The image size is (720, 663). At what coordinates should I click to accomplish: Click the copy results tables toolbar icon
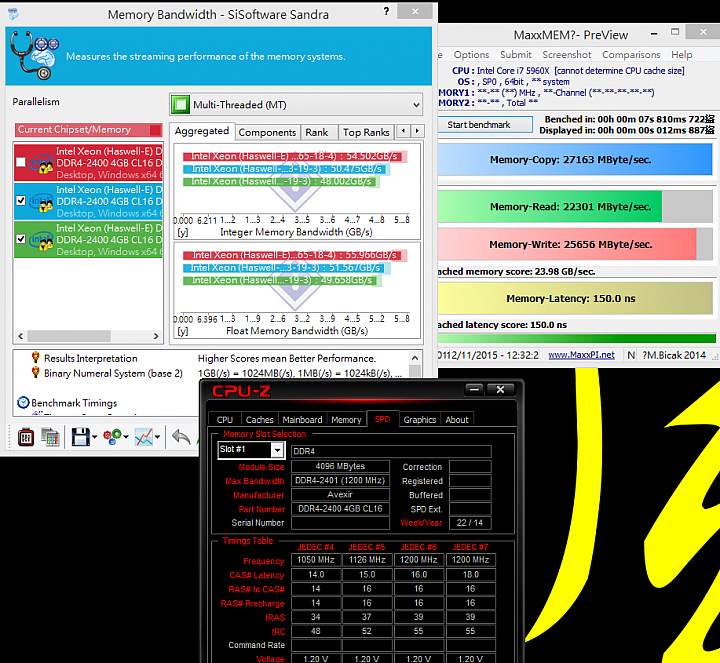pos(50,437)
